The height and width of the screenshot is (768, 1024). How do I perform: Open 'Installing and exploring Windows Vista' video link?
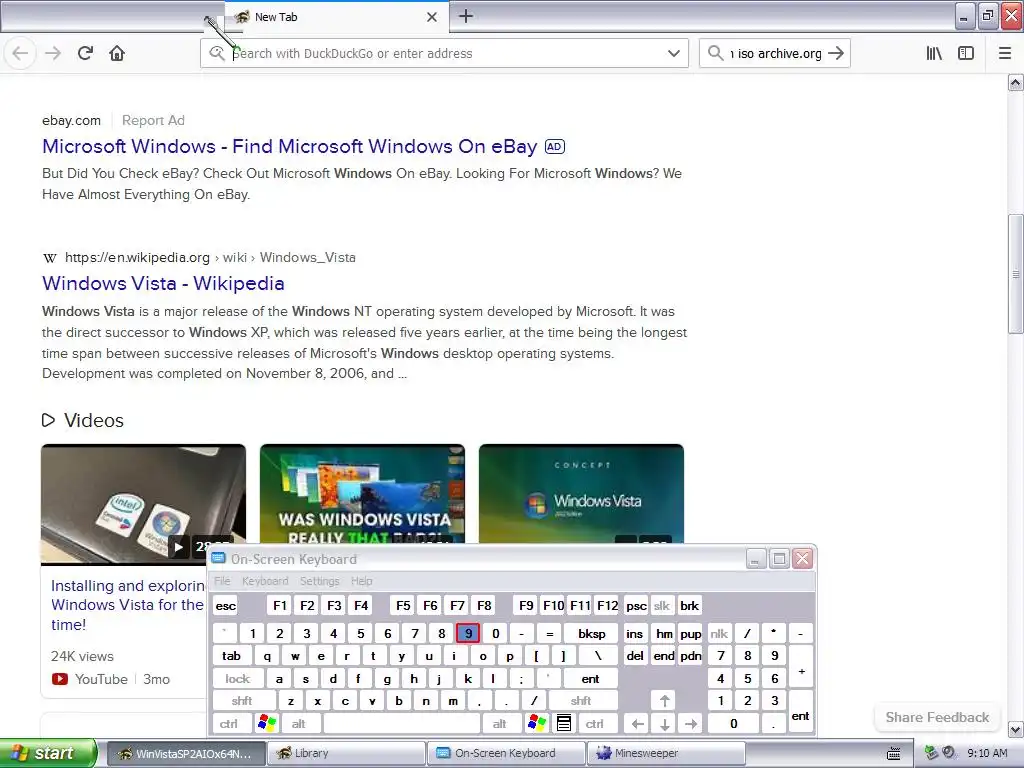point(128,605)
